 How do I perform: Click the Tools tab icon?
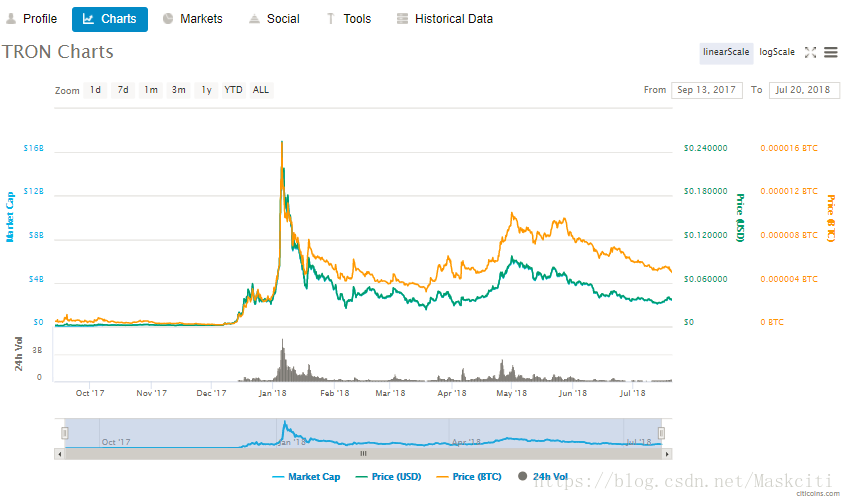(330, 19)
